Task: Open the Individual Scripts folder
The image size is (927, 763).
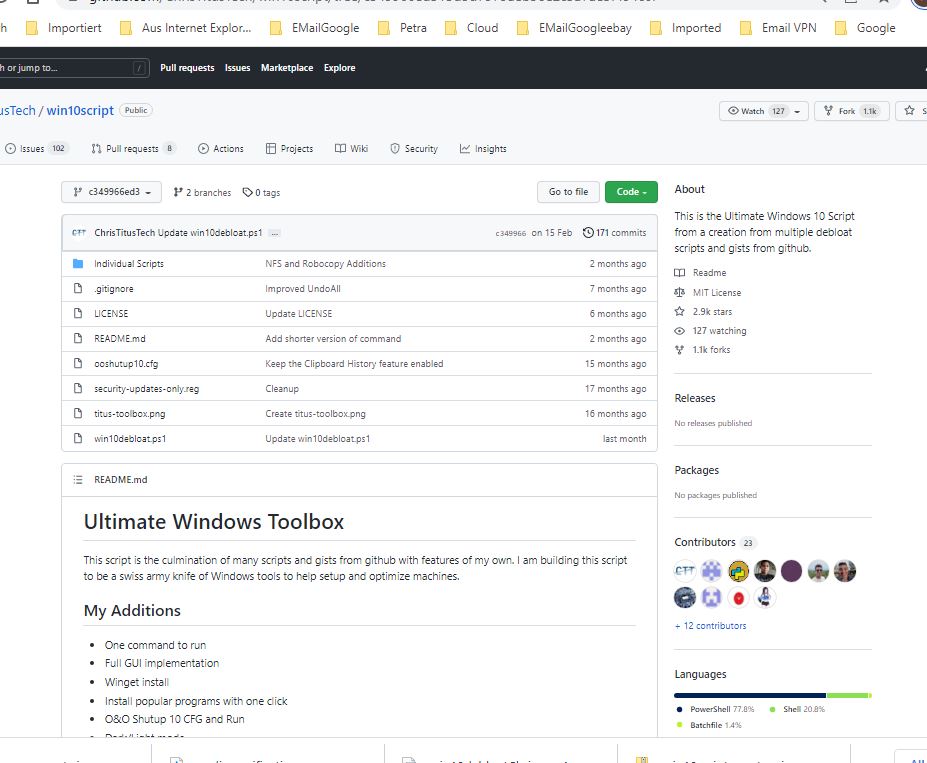Action: pos(129,264)
